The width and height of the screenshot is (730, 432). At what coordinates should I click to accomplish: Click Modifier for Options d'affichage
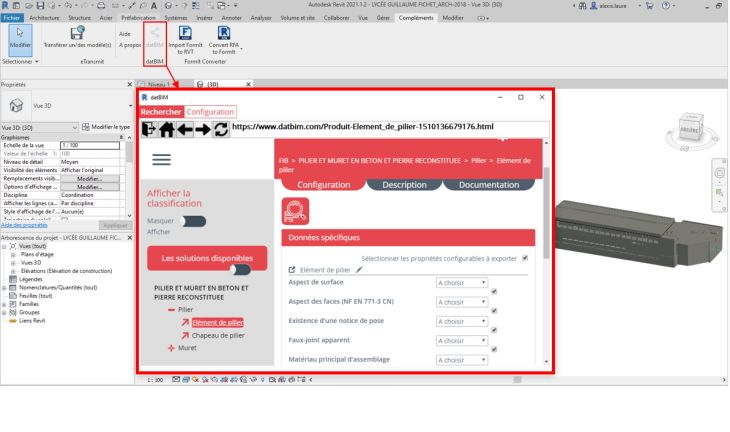[89, 187]
